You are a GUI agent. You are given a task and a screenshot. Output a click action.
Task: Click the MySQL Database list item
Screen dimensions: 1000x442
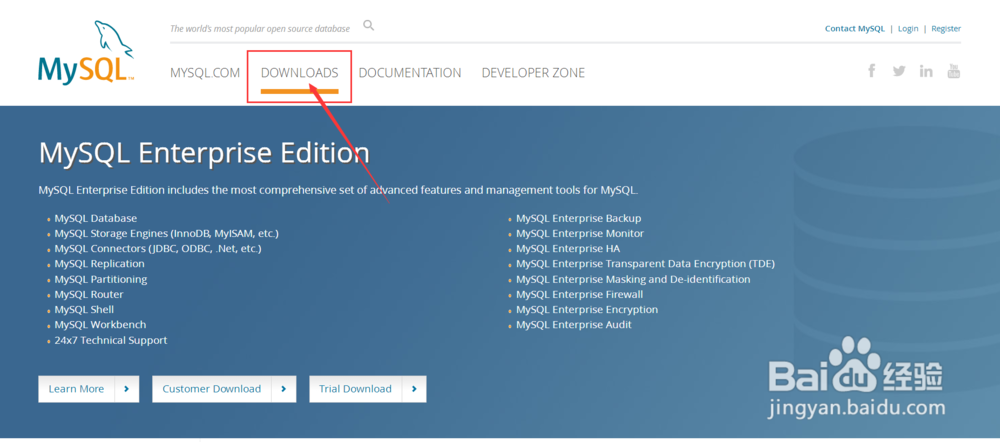click(x=96, y=218)
